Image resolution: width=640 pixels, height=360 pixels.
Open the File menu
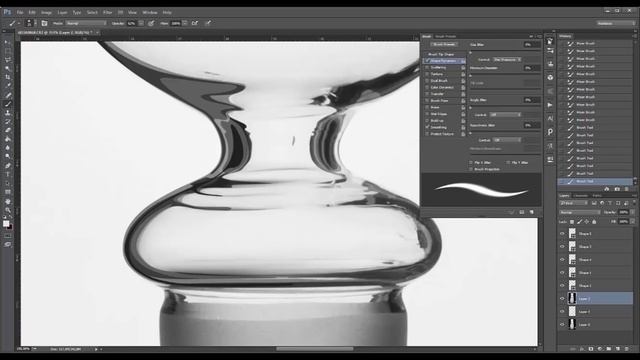[x=20, y=13]
